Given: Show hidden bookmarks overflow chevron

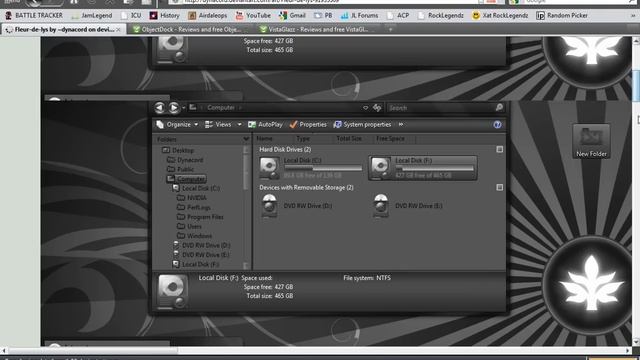Looking at the screenshot, I should click(x=633, y=16).
